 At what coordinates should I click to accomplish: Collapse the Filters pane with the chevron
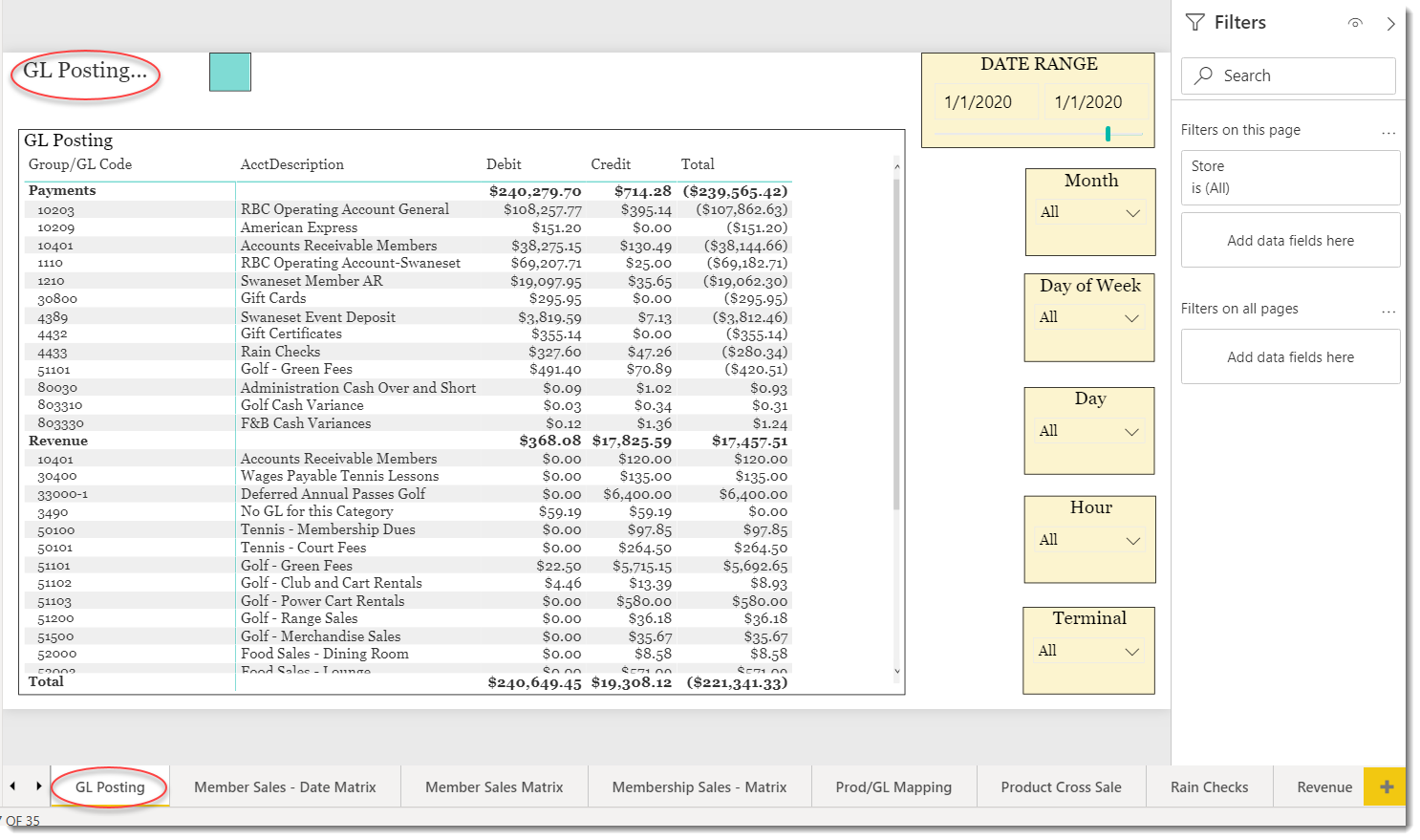[x=1391, y=24]
